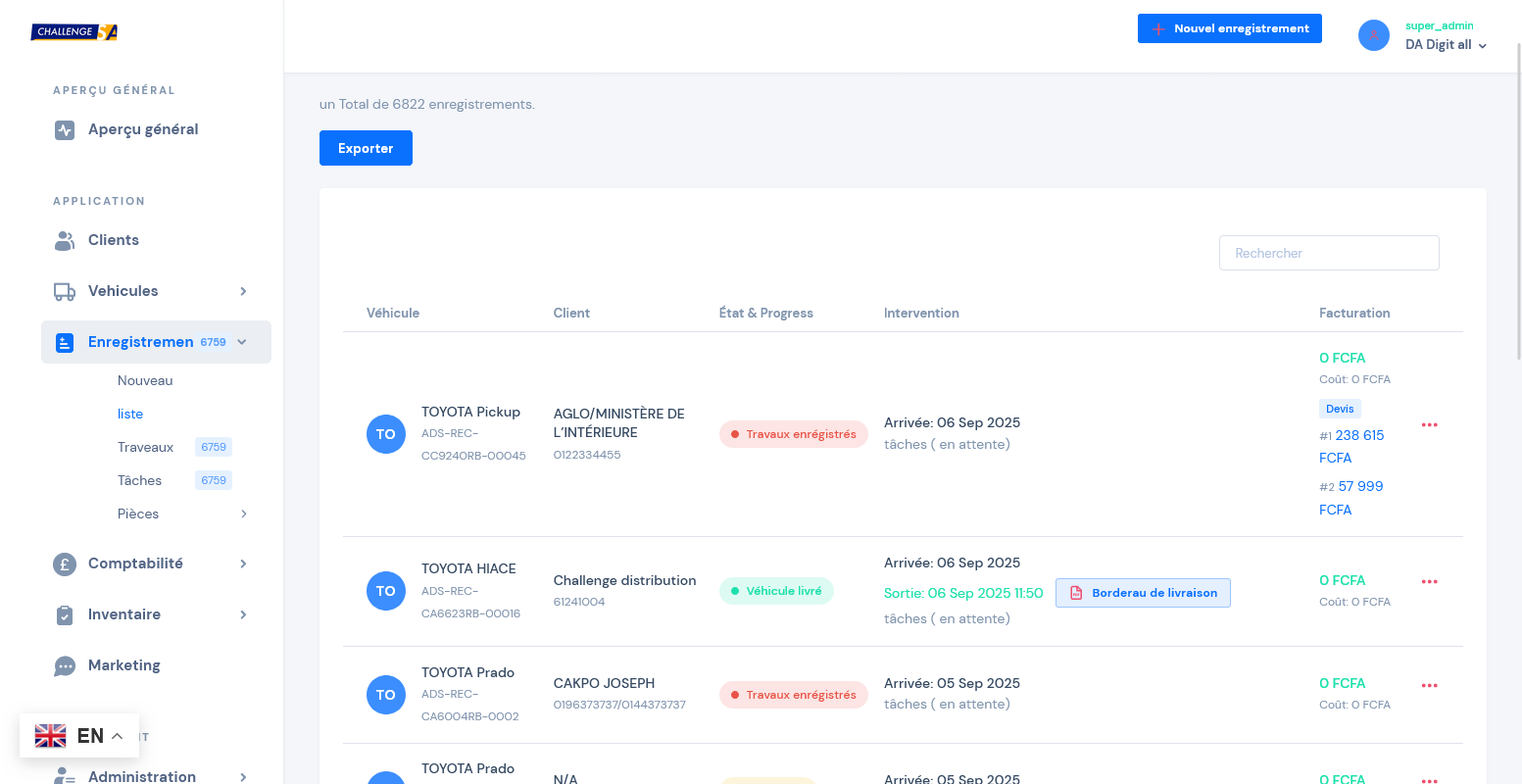
Task: Select Traveaux in the sidebar submenu
Action: click(145, 447)
